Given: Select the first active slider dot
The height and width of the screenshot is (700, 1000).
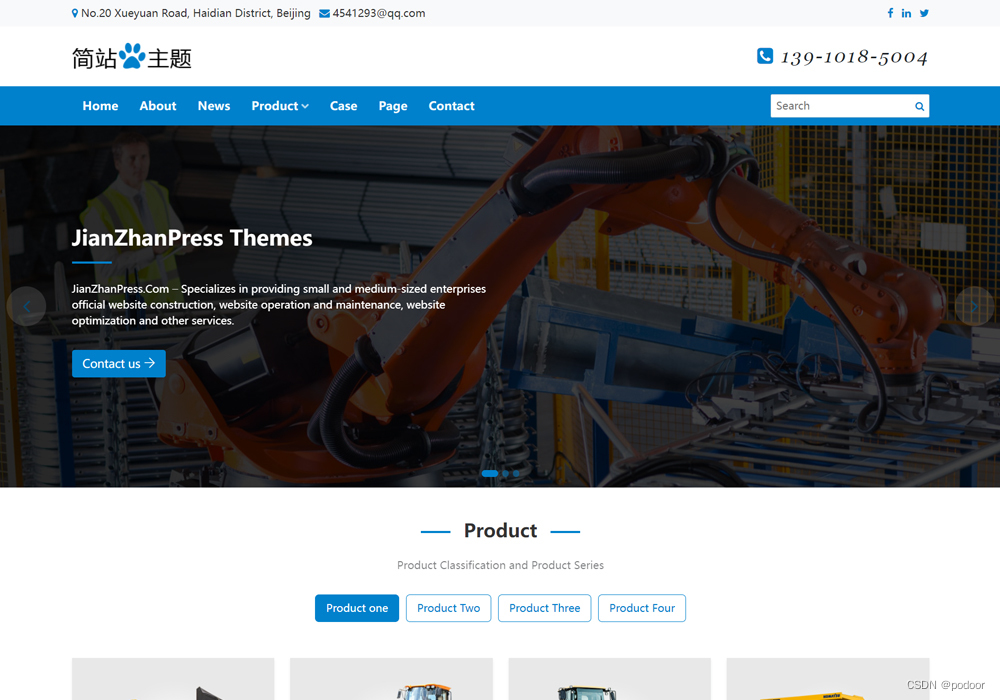Looking at the screenshot, I should (x=490, y=473).
